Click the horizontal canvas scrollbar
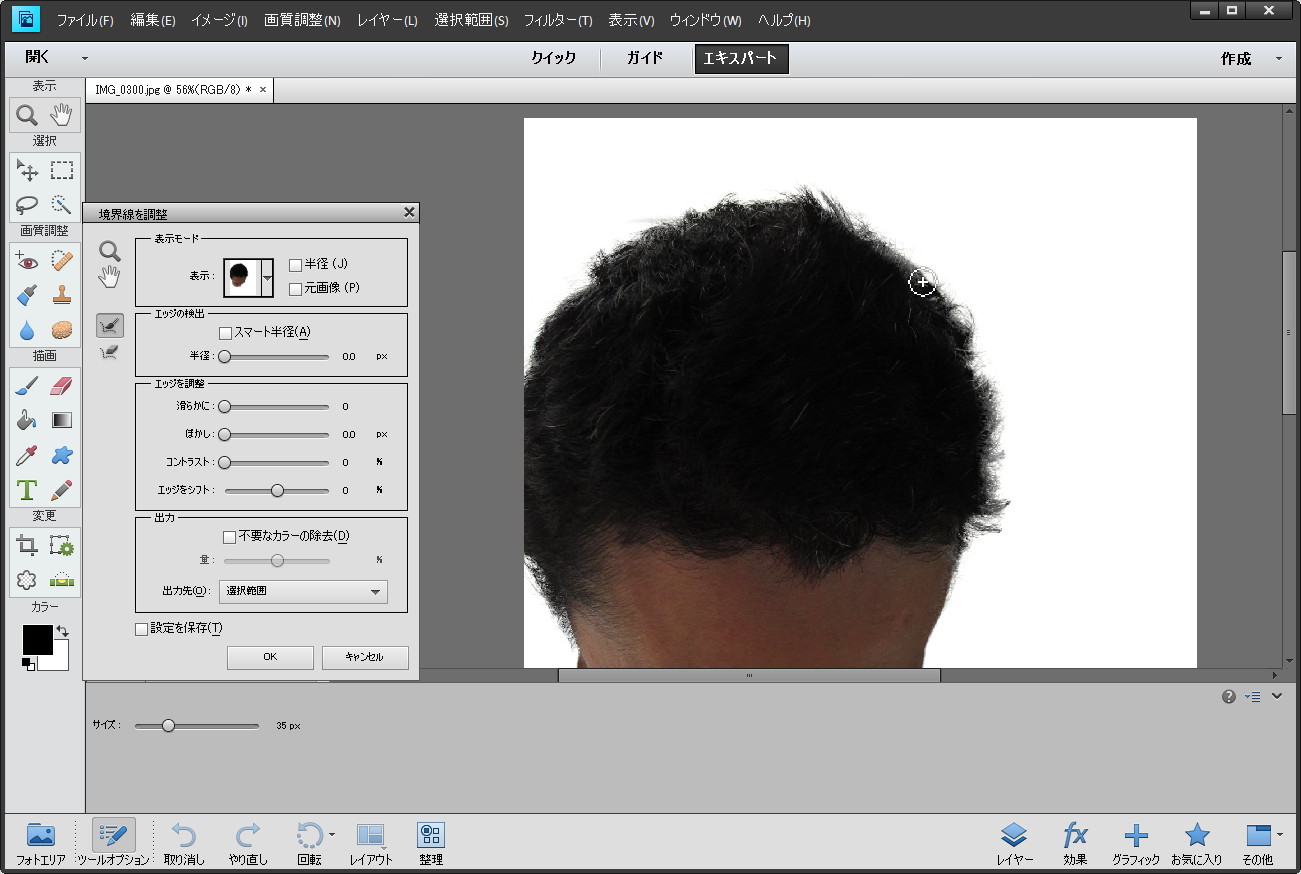 pyautogui.click(x=749, y=676)
